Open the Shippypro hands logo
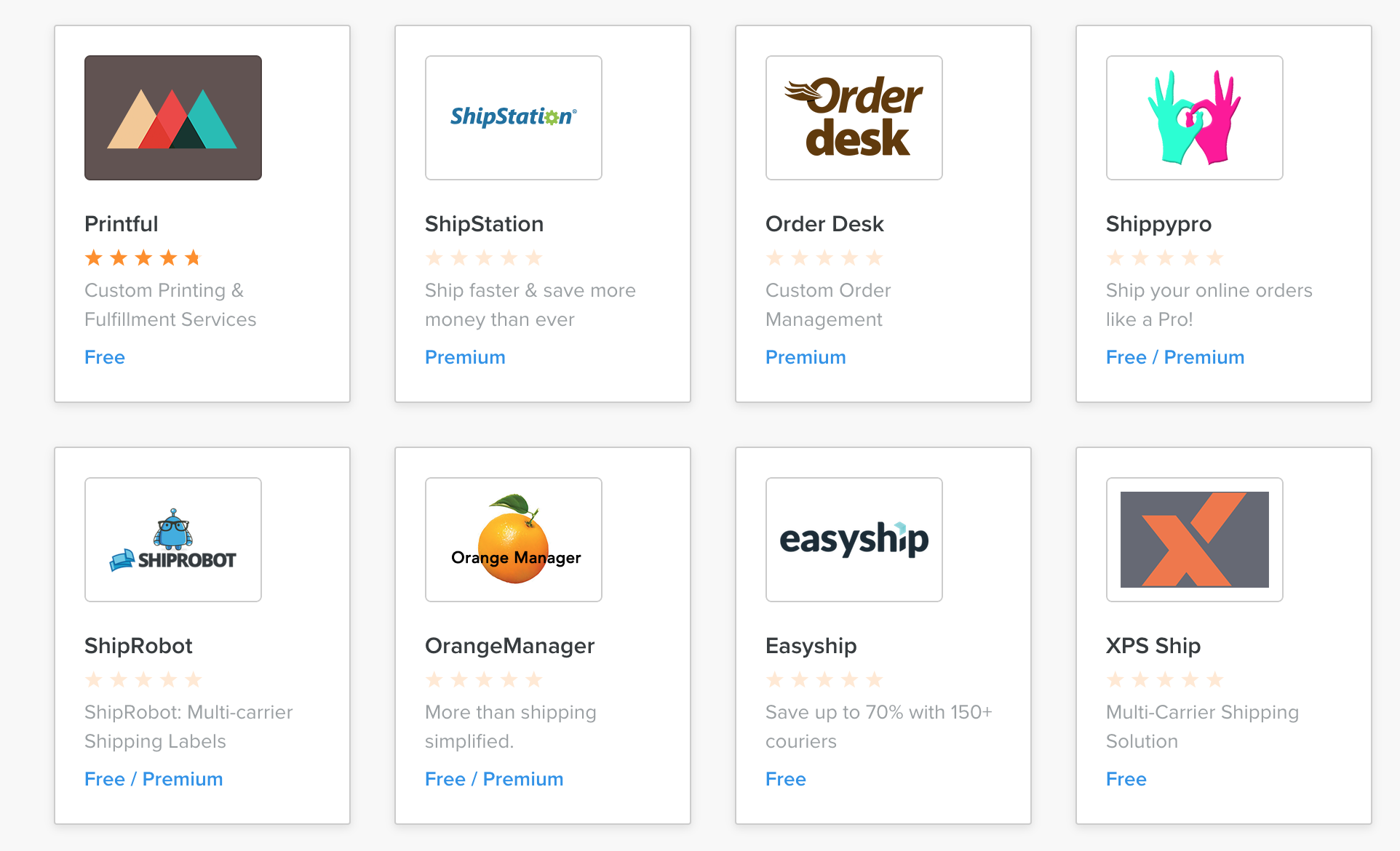The width and height of the screenshot is (1400, 851). coord(1195,118)
